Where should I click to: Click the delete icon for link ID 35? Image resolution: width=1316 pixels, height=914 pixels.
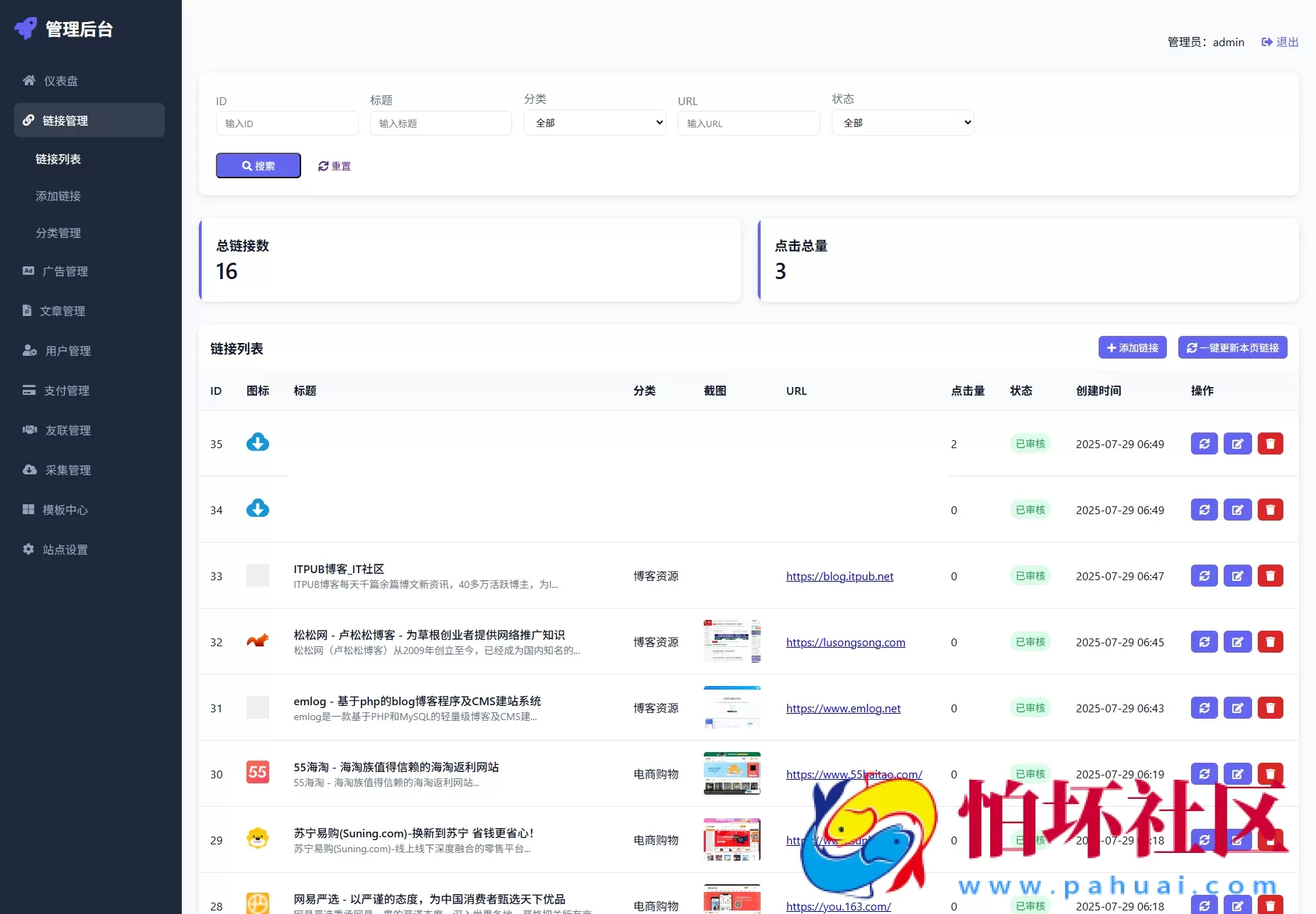pos(1271,443)
